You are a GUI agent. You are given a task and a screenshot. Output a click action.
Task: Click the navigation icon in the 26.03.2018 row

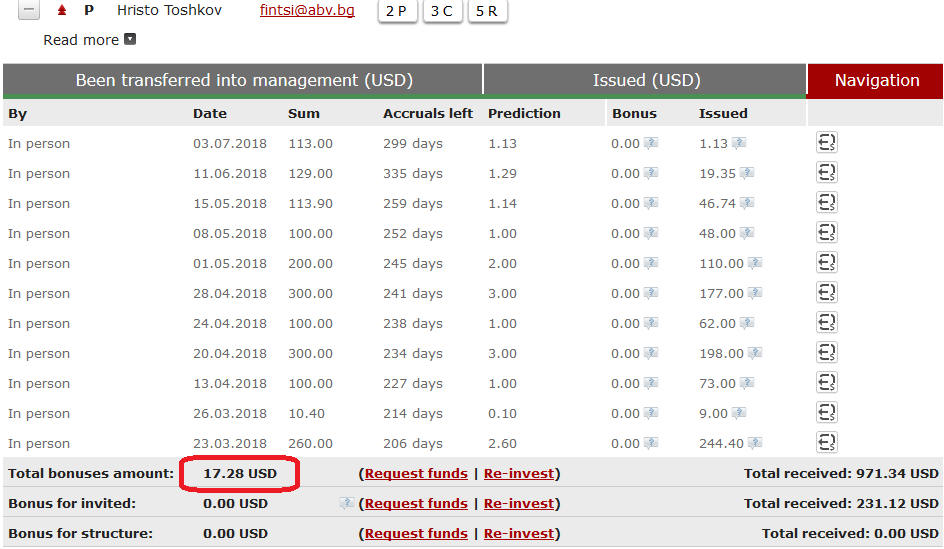point(827,413)
